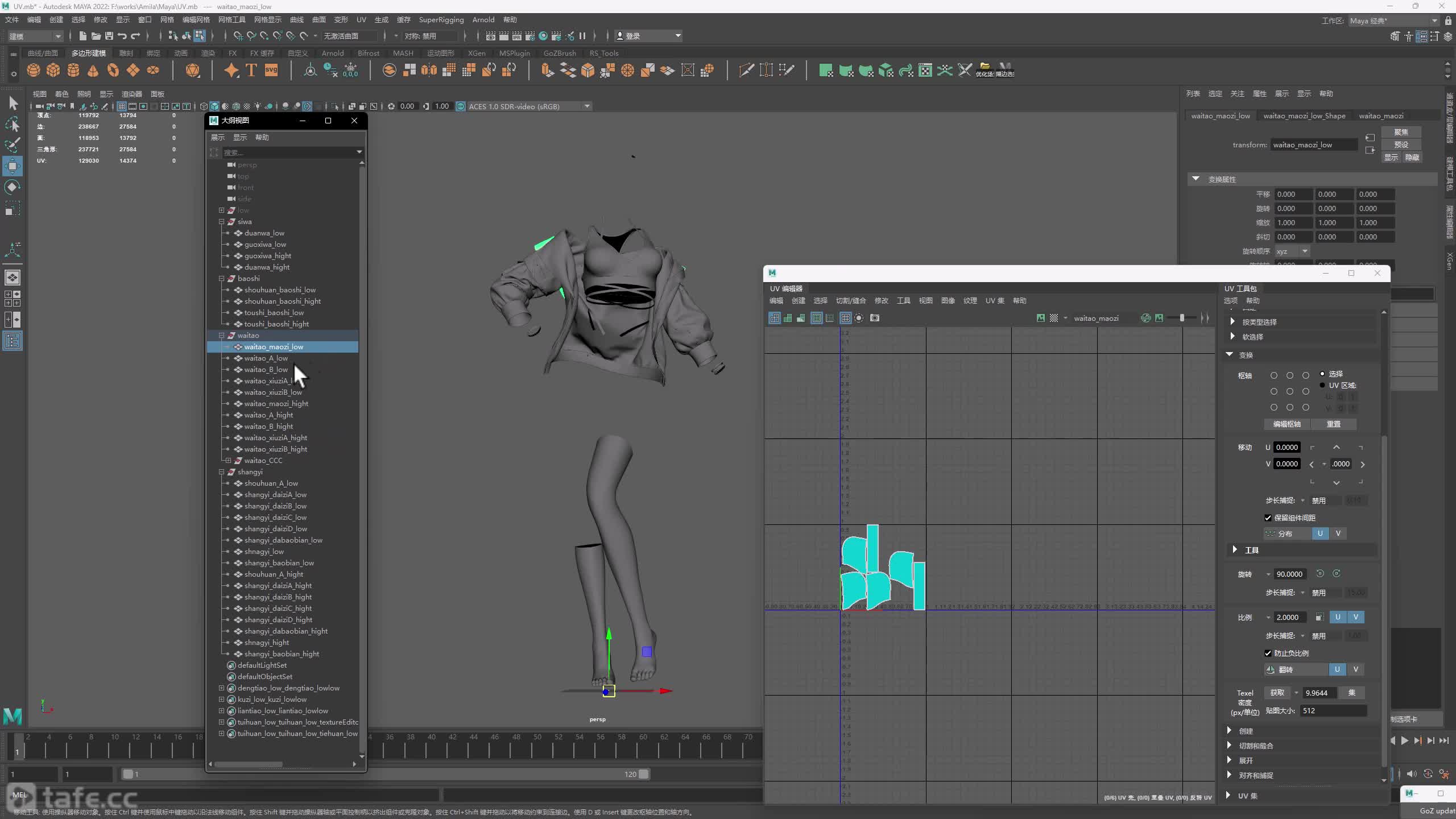Expand the low group in the Outliner

[x=222, y=210]
